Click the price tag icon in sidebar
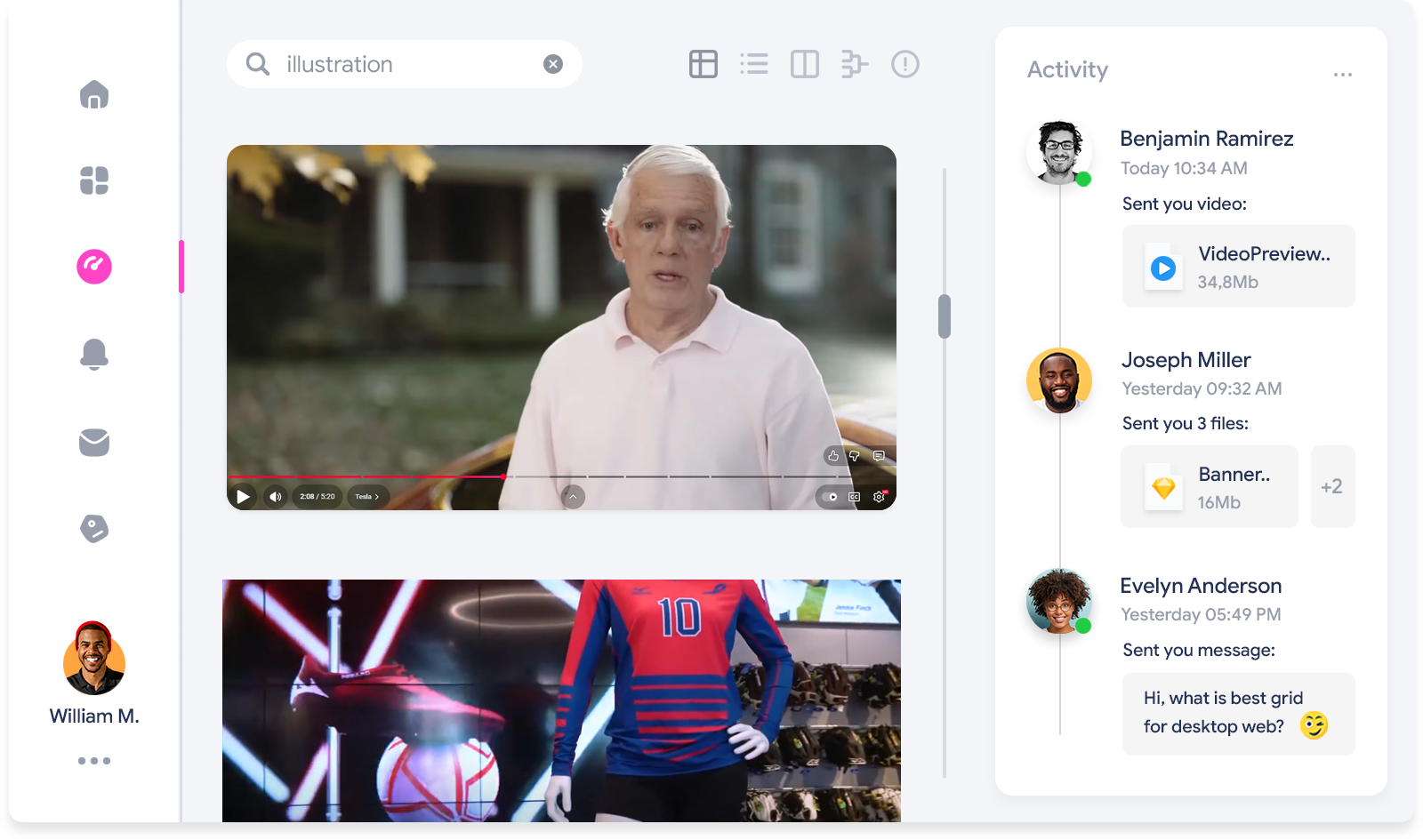Screen dimensions: 1423x840 pyautogui.click(x=94, y=529)
